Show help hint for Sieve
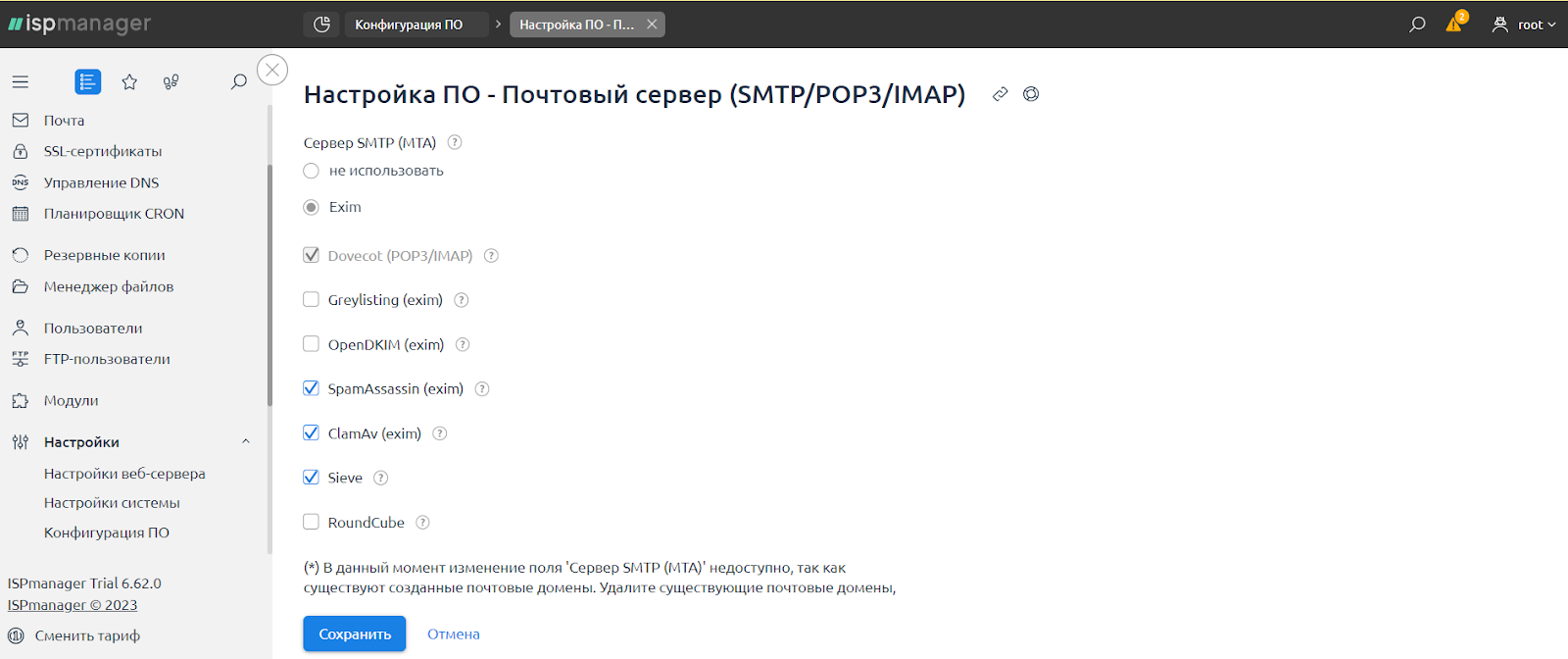The width and height of the screenshot is (1568, 659). [x=381, y=478]
